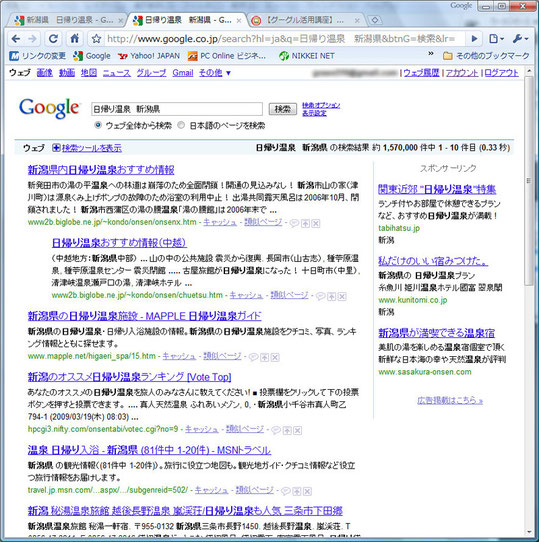The width and height of the screenshot is (539, 542).
Task: Remove the mapple.net result
Action: 275,357
